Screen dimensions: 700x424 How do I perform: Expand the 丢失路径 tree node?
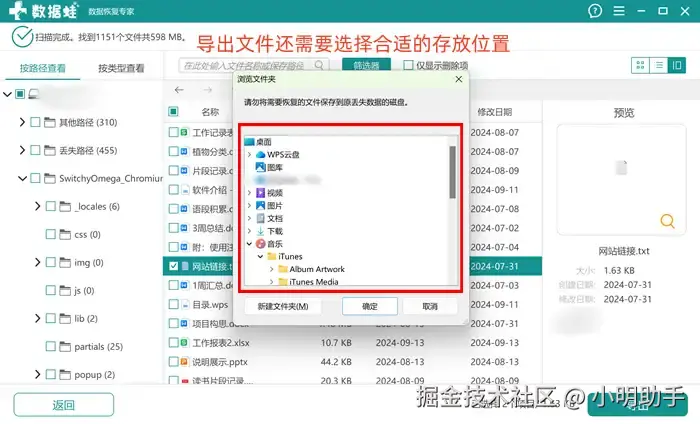pyautogui.click(x=22, y=150)
